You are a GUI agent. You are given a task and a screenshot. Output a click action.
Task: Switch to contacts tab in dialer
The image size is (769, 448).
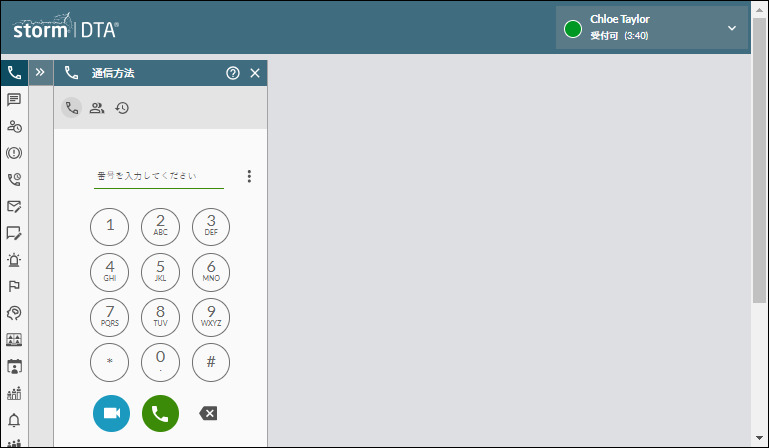pyautogui.click(x=97, y=108)
